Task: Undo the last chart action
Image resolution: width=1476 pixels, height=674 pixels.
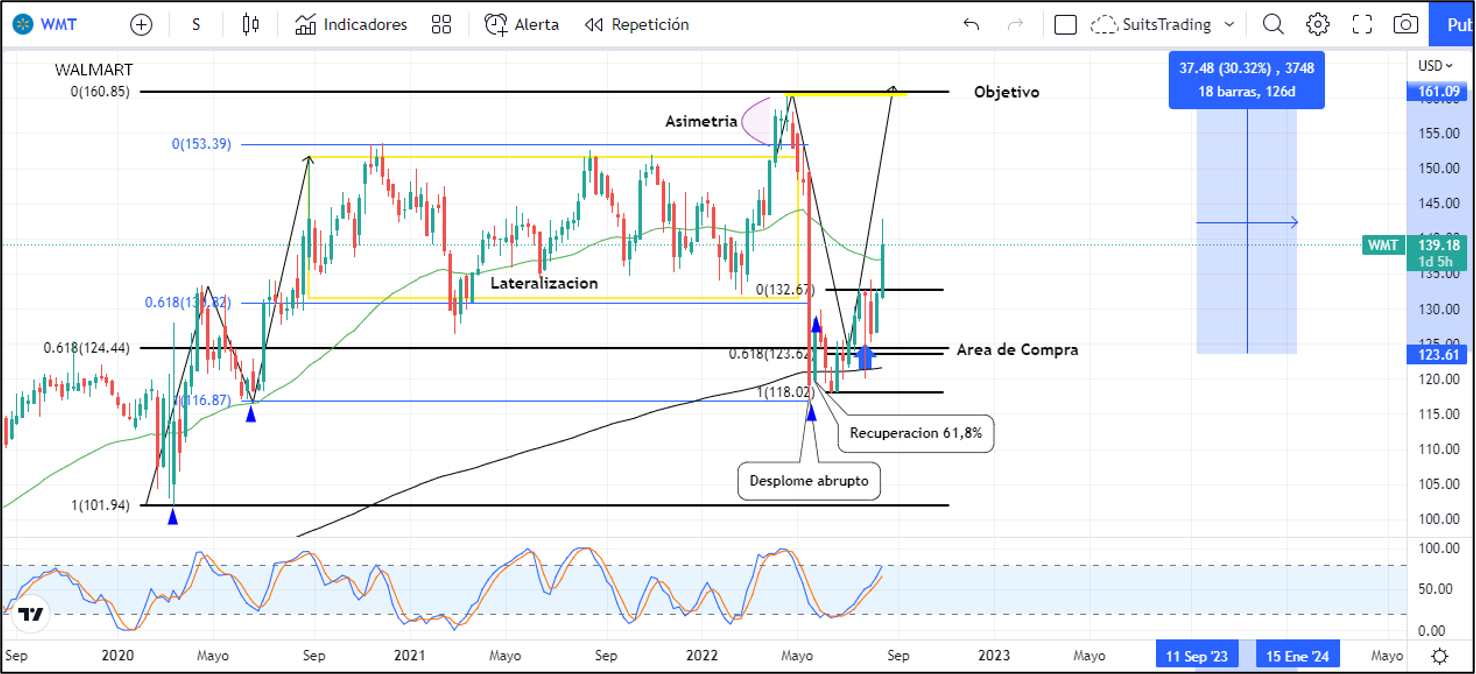Action: (x=971, y=25)
